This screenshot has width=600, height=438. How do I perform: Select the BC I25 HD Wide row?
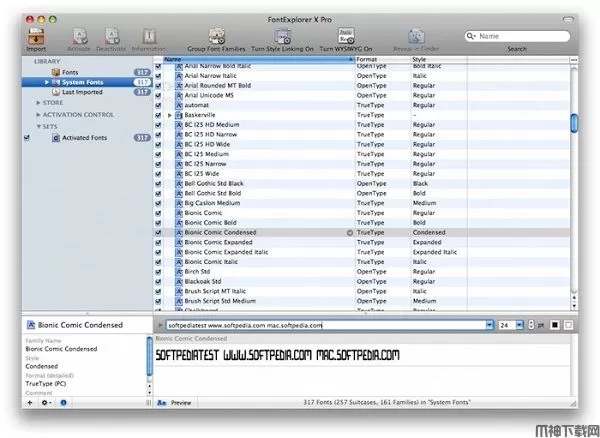(x=362, y=144)
